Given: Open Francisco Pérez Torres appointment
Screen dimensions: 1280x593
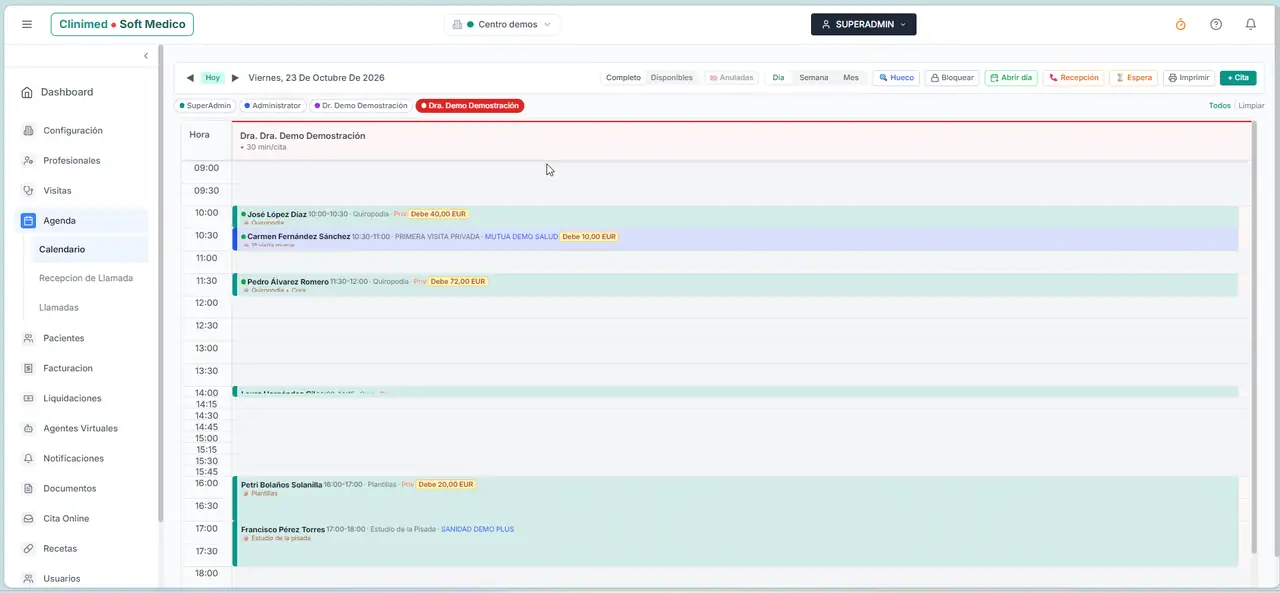Looking at the screenshot, I should click(735, 543).
